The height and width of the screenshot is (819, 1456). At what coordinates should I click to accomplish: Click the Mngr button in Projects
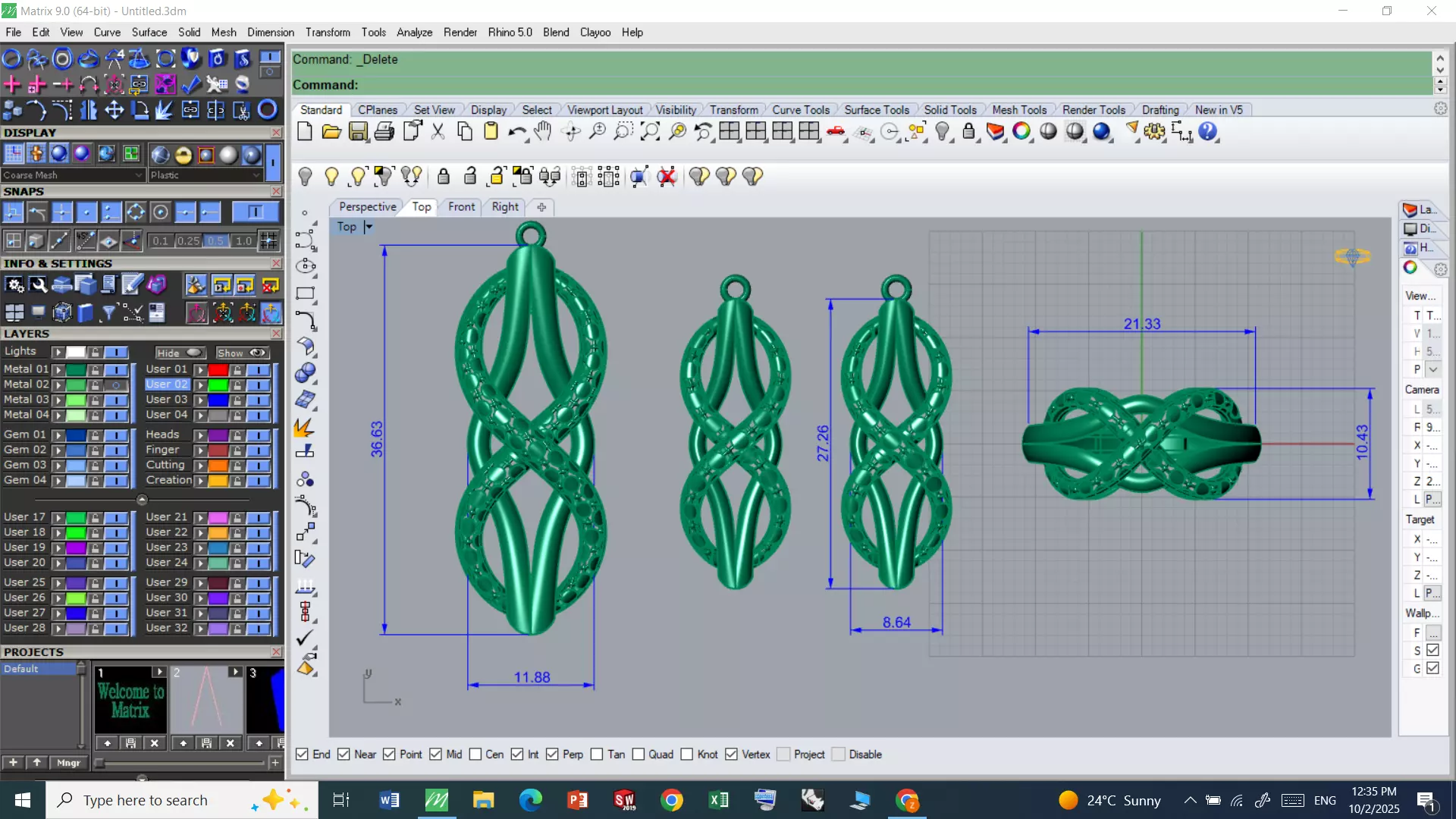pos(68,763)
